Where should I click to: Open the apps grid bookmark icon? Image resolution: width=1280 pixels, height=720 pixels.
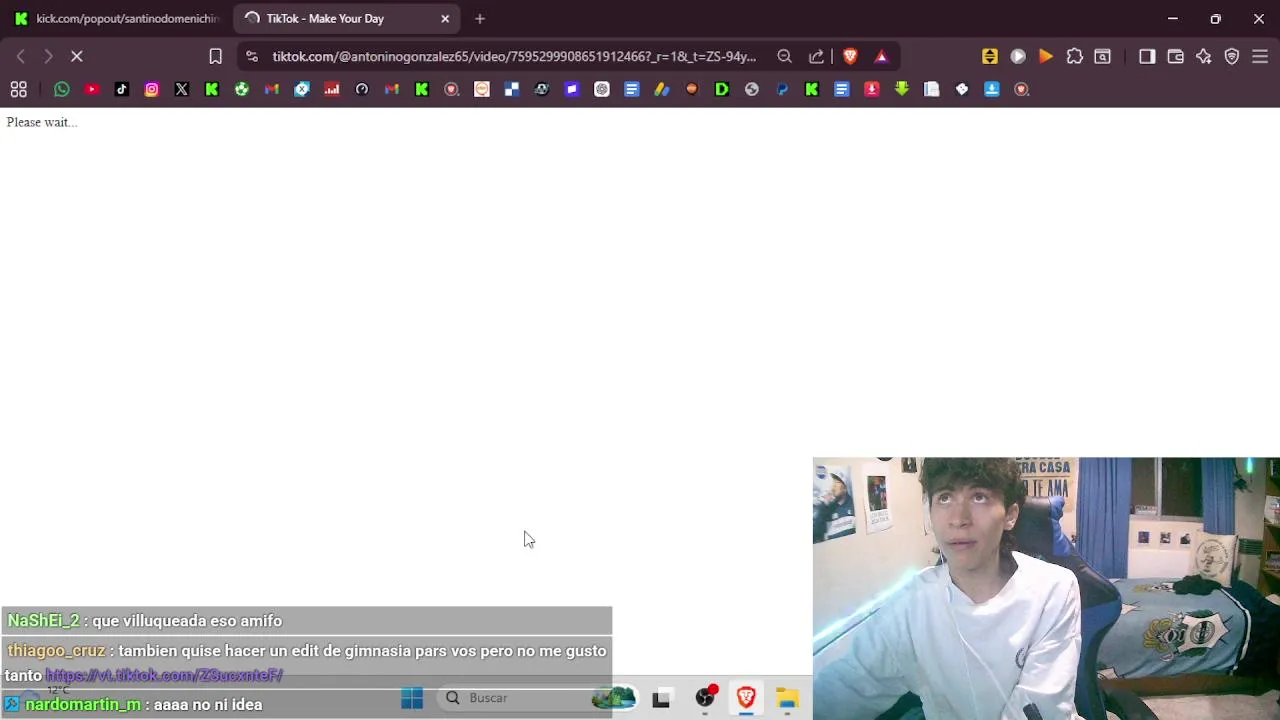18,89
